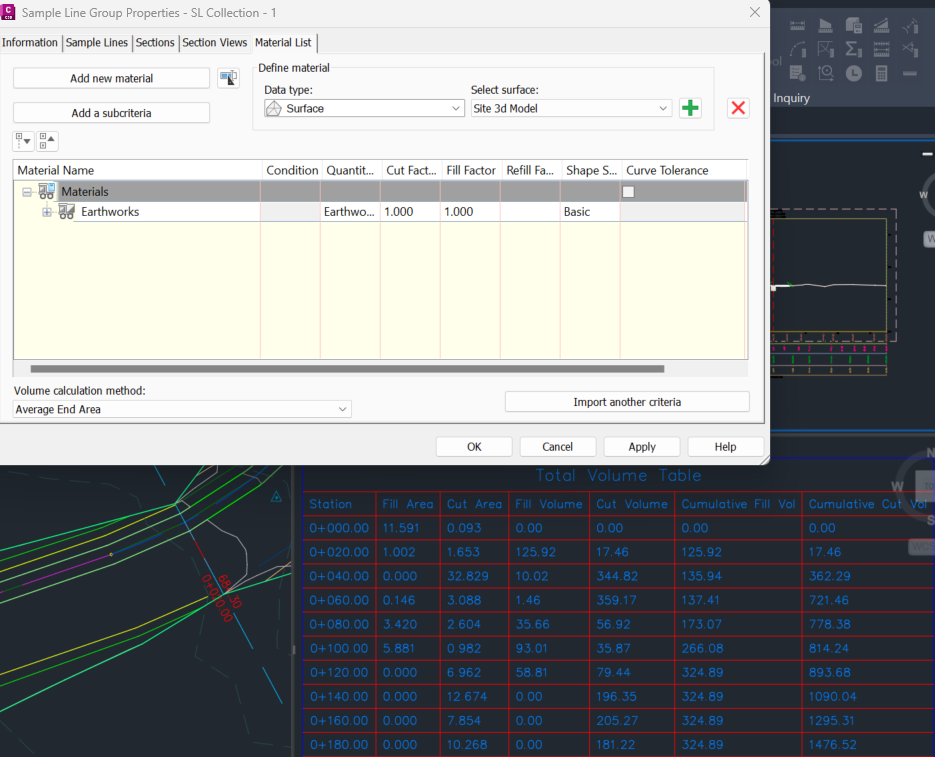Select the zoom coordinate query icon in Inquiry

(x=826, y=72)
